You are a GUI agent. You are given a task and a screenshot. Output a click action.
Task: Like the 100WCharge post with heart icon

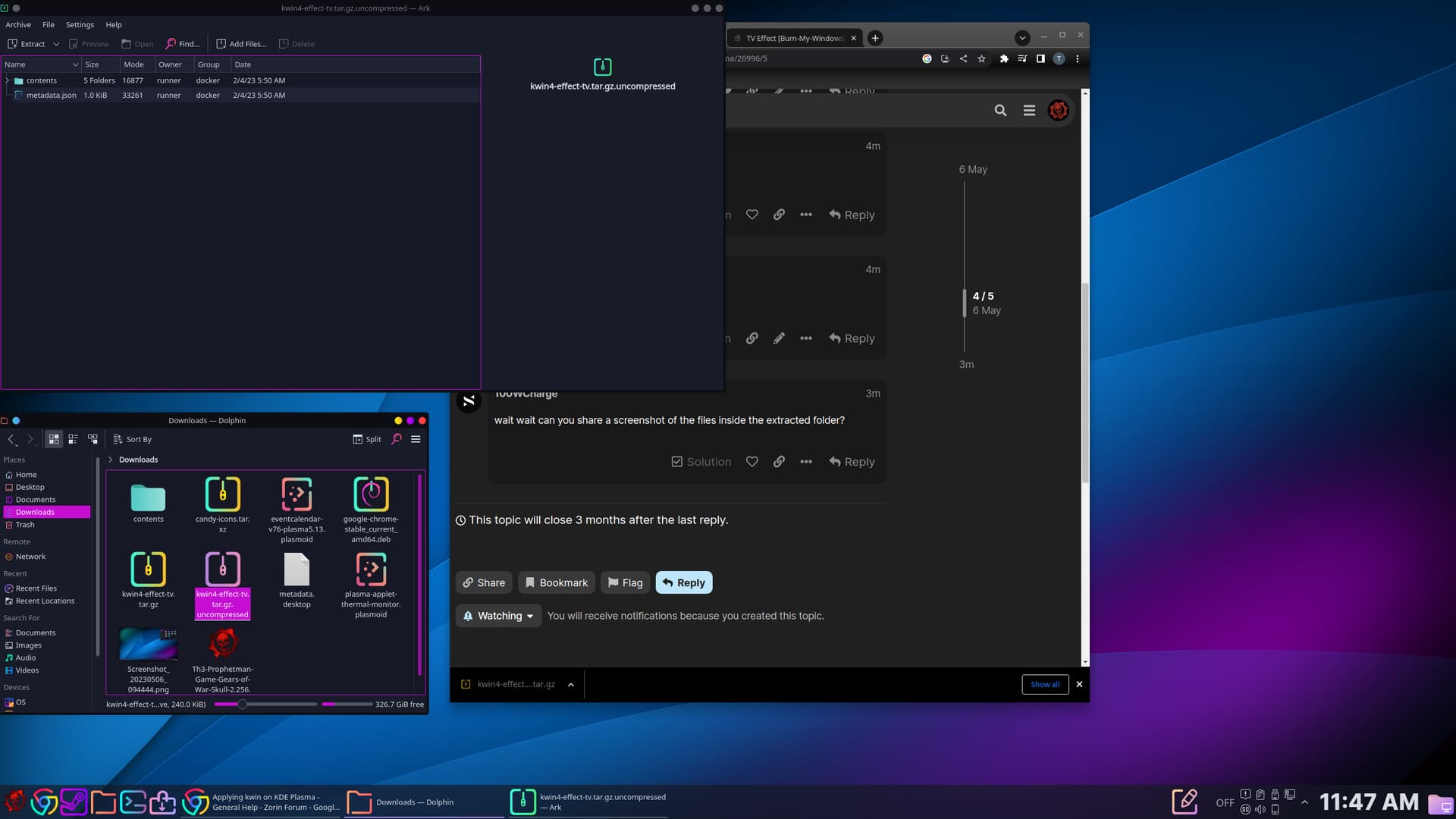[752, 462]
